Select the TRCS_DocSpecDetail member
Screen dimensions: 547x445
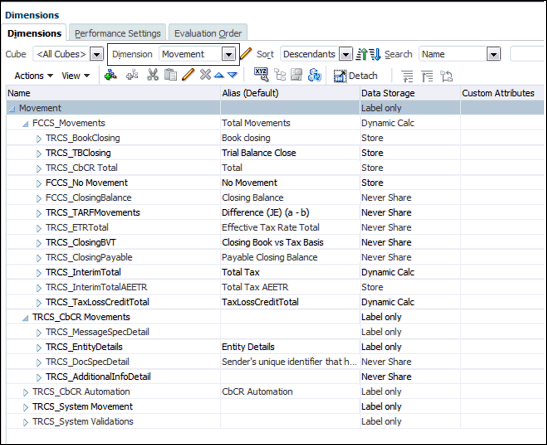tap(87, 362)
